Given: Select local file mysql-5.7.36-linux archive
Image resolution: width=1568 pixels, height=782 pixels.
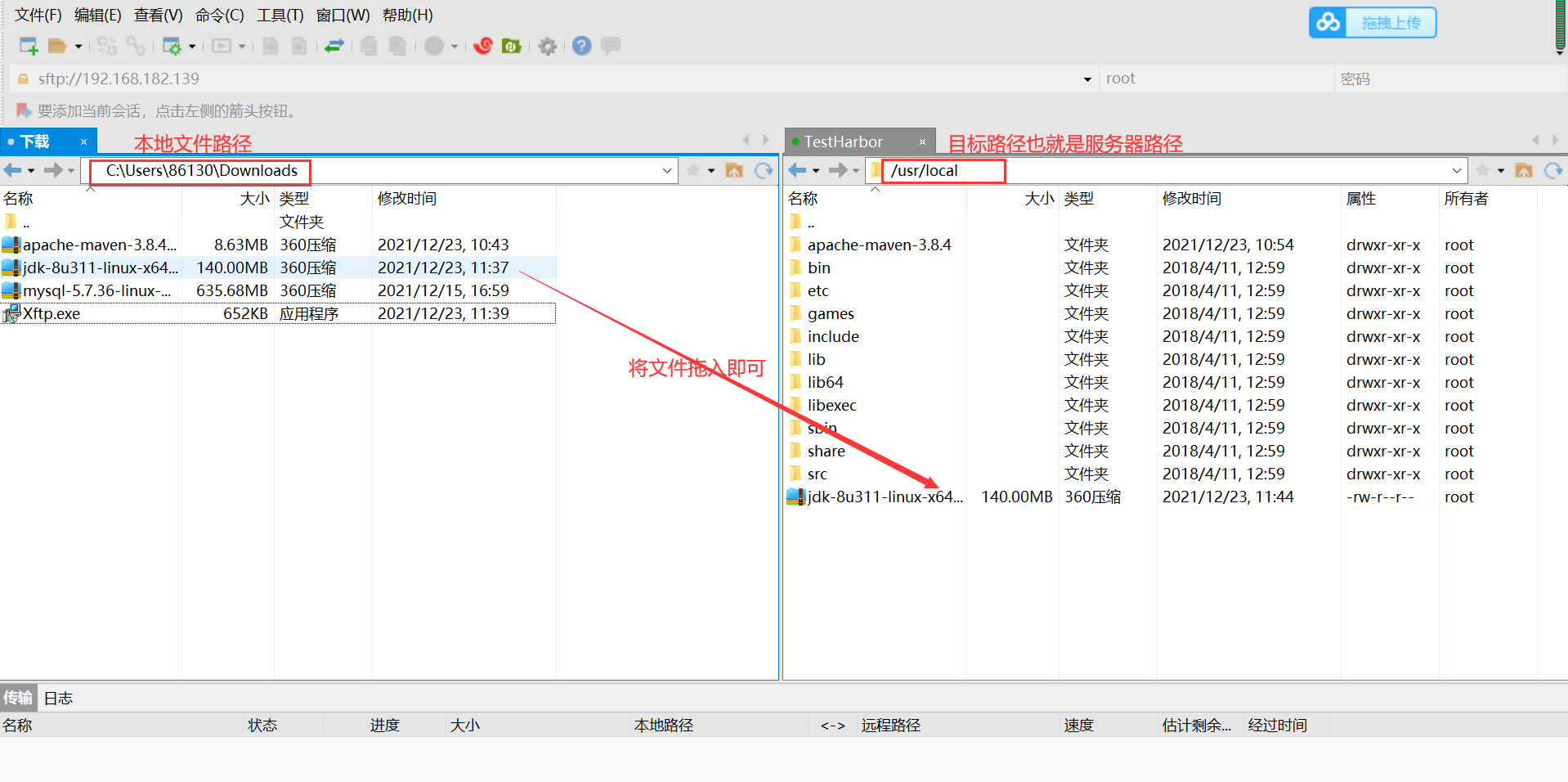Looking at the screenshot, I should click(278, 290).
